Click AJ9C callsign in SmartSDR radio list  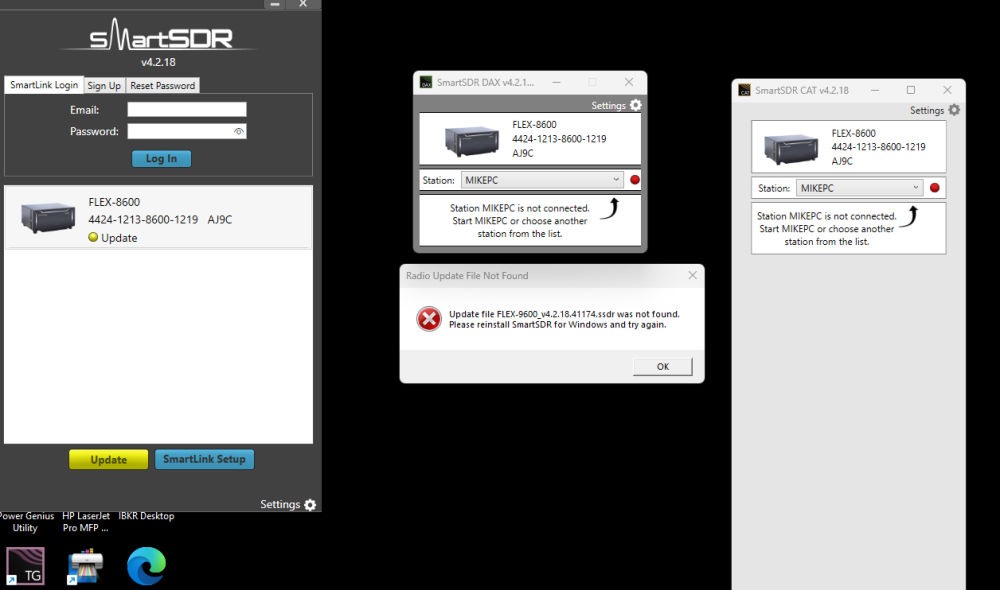coord(220,219)
